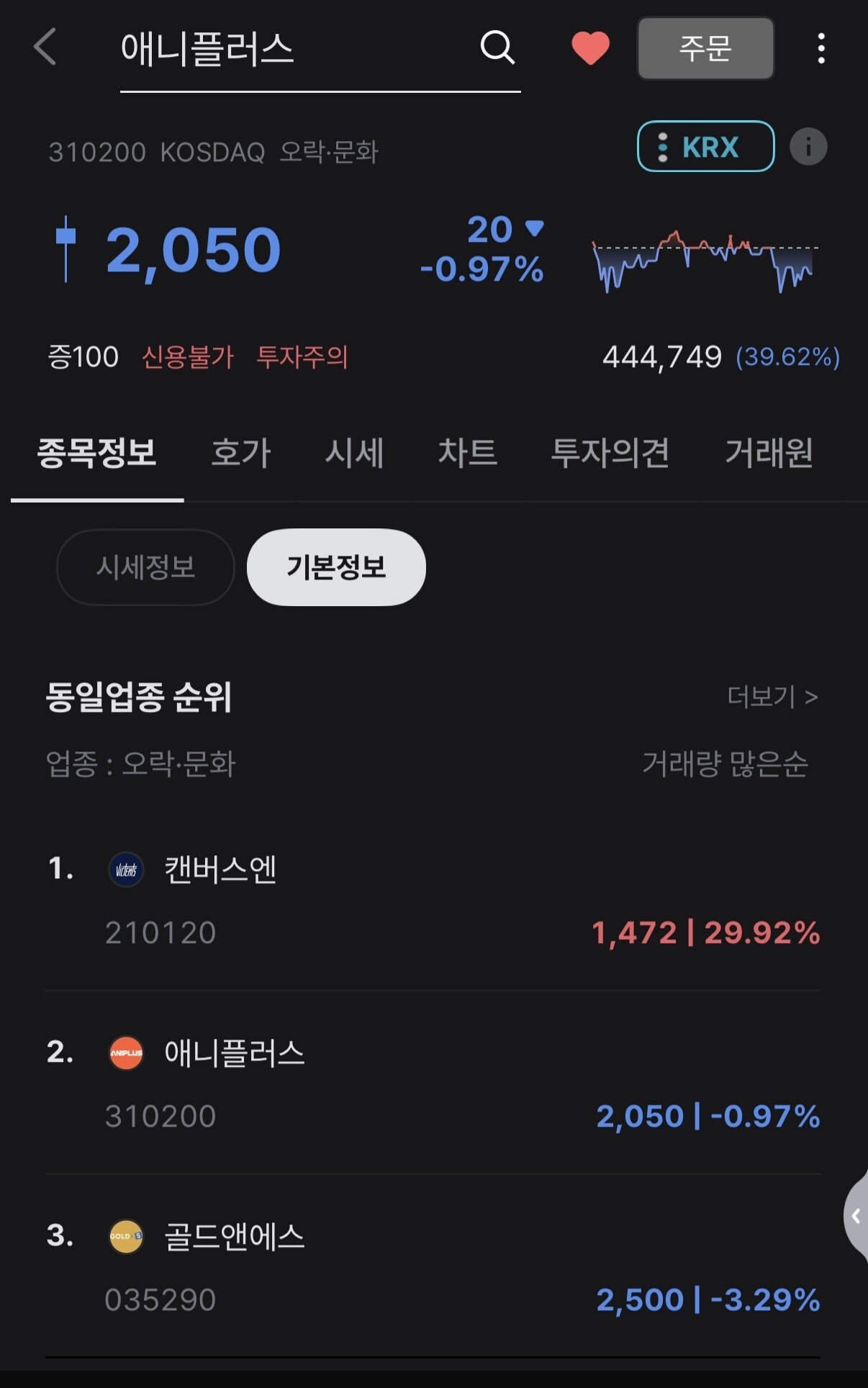This screenshot has width=868, height=1388.
Task: Click the 주문 order button
Action: (705, 48)
